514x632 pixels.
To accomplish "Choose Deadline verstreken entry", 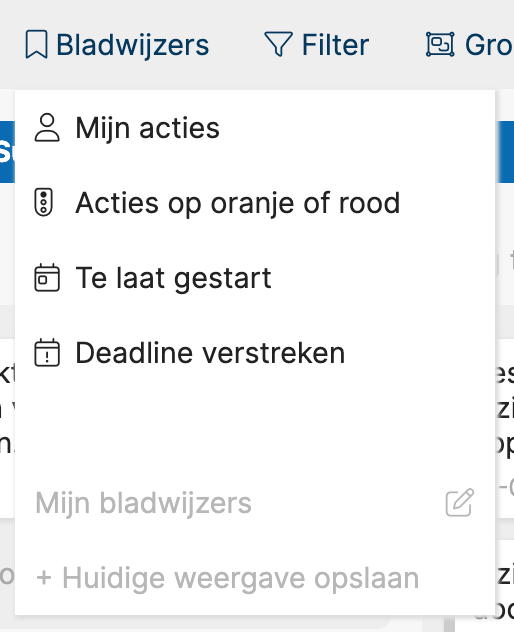I will (210, 353).
